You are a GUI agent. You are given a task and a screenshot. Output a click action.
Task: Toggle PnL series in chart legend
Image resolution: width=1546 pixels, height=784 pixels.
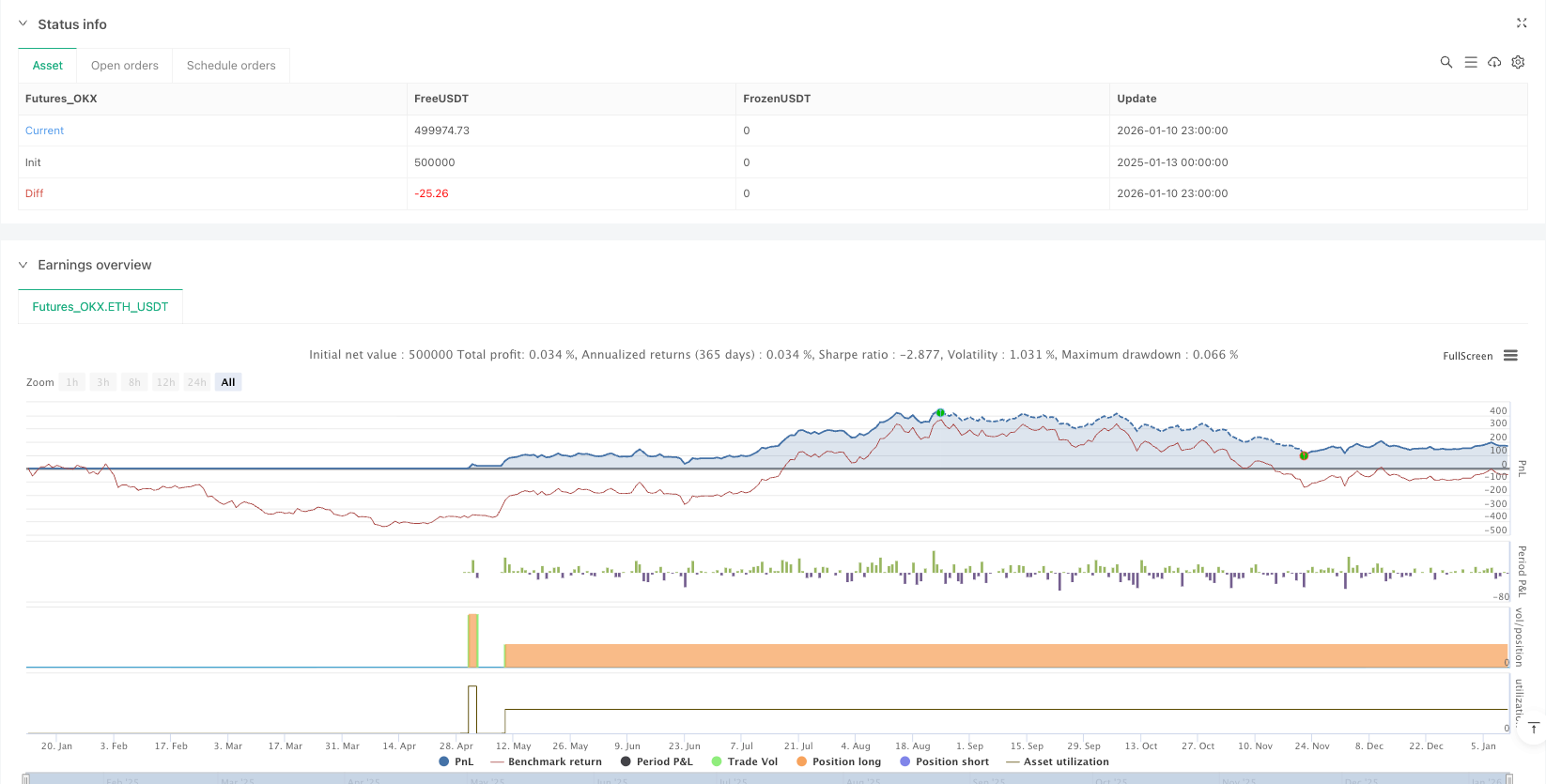click(456, 761)
